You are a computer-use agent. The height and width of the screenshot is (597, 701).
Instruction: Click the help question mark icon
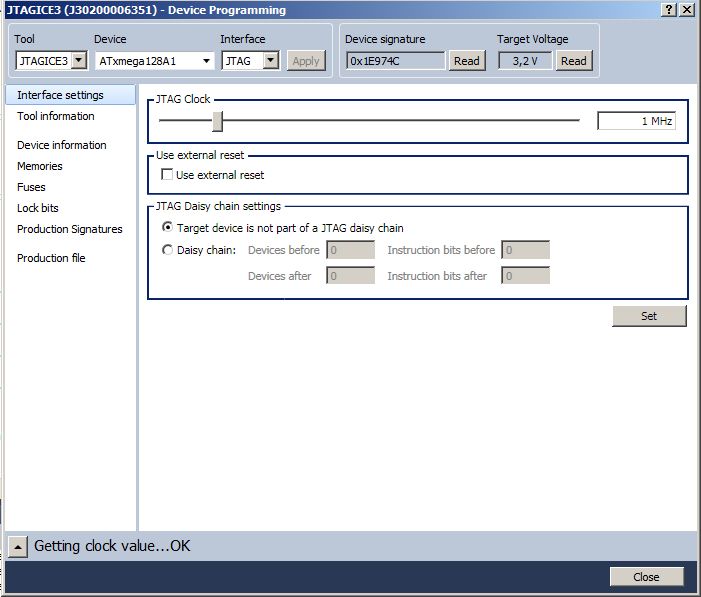point(668,9)
